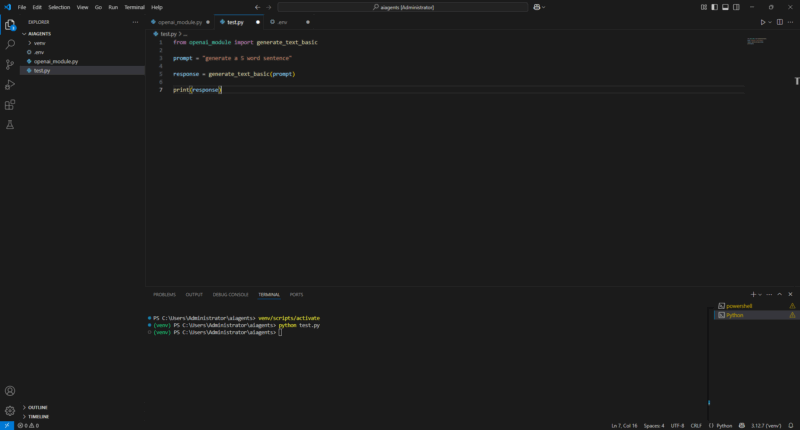
Task: Click the remote window indicator in status bar
Action: [x=7, y=425]
